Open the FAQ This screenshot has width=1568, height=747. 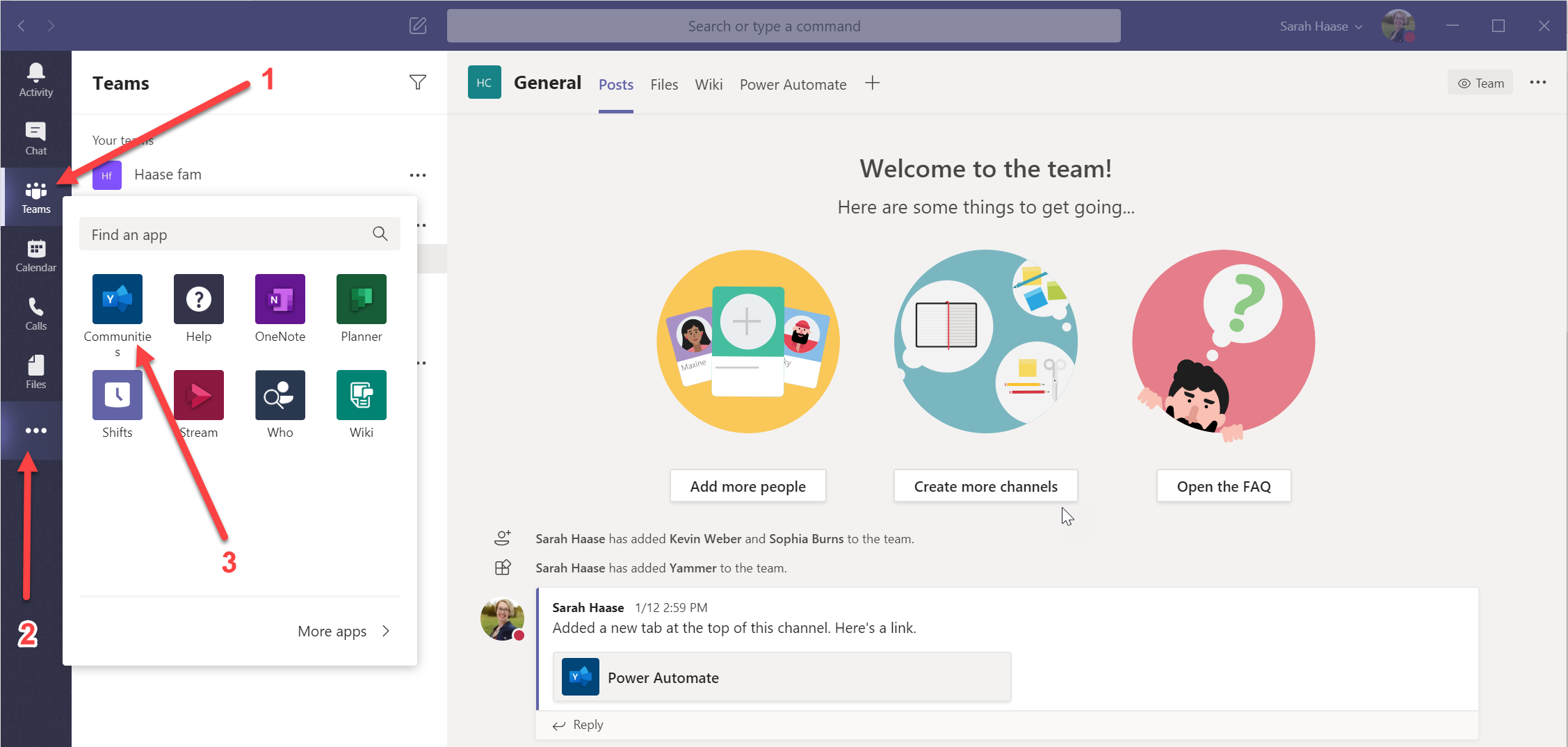[x=1223, y=485]
